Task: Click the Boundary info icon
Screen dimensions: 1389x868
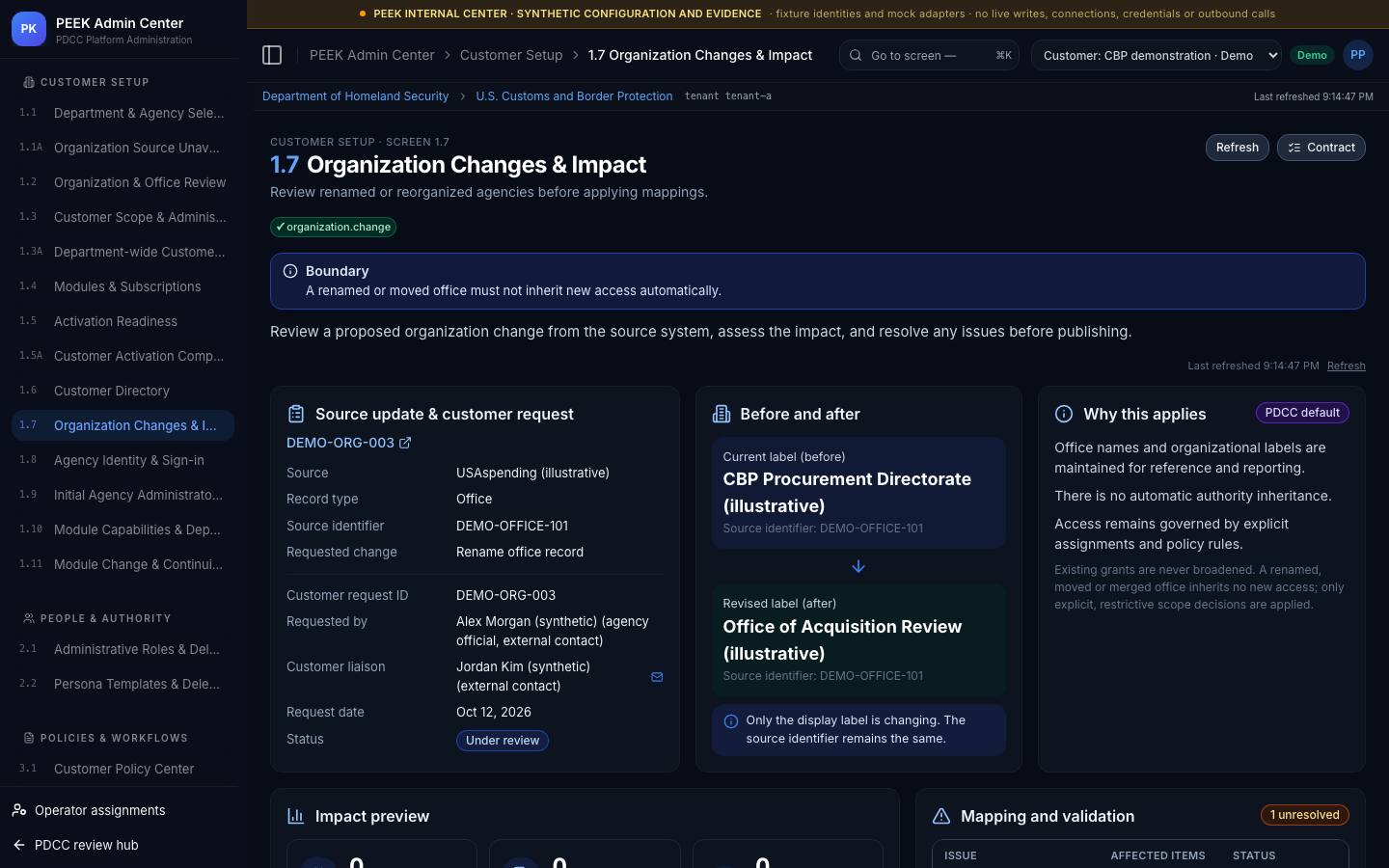Action: (290, 271)
